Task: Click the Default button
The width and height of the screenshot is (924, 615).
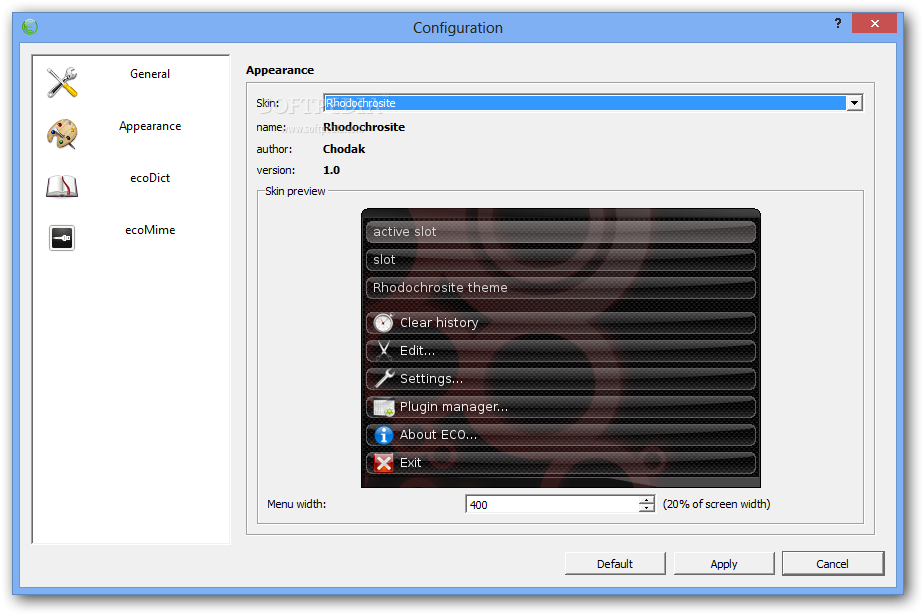Action: 615,564
